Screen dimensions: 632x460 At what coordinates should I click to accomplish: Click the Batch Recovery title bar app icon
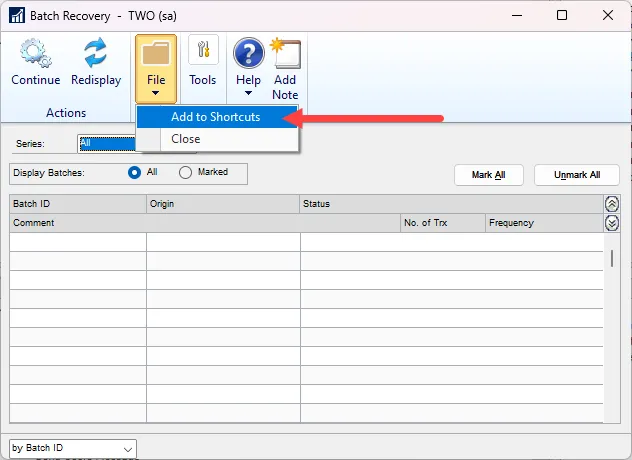[17, 16]
